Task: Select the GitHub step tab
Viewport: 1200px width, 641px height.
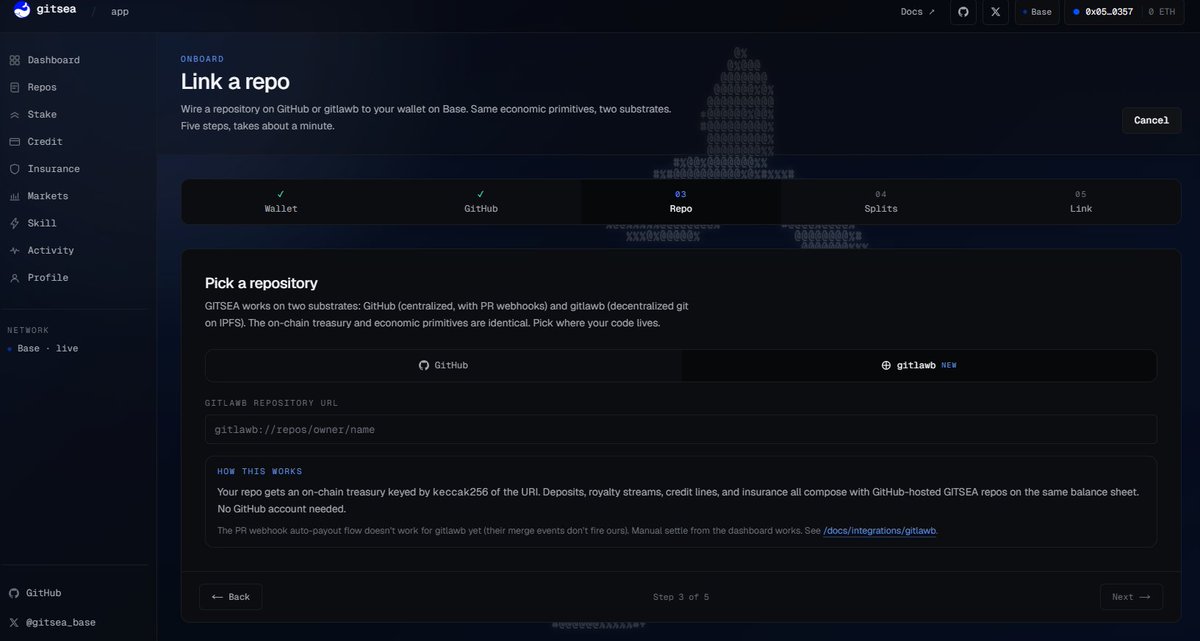Action: coord(481,202)
